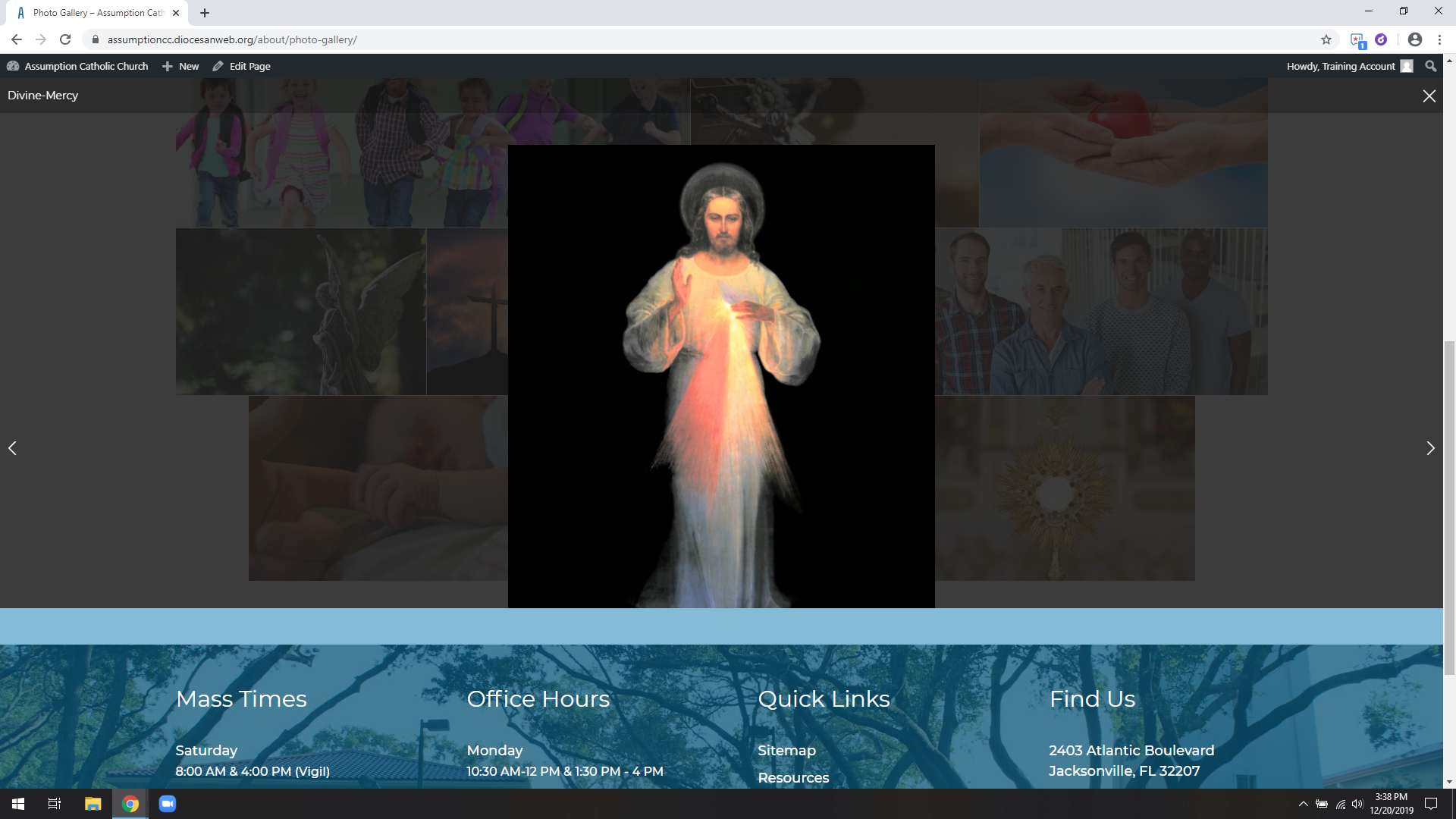Open Zoom from the taskbar
Screen dimensions: 1456x819
[167, 804]
